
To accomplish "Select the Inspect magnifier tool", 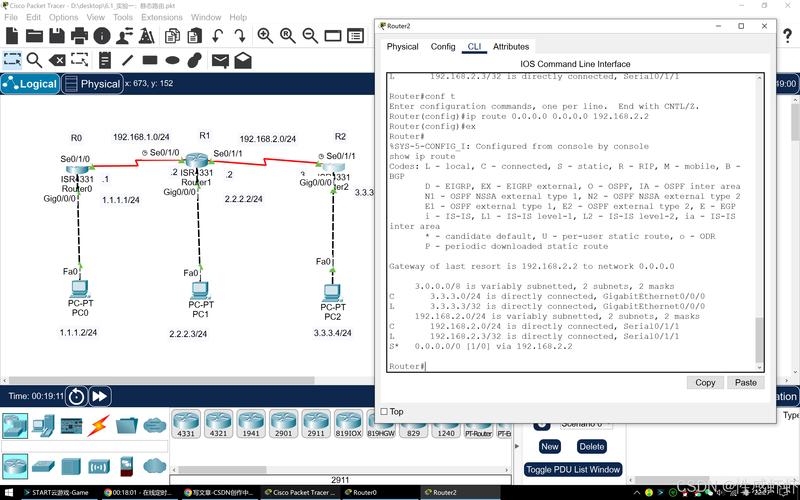I will [x=35, y=60].
